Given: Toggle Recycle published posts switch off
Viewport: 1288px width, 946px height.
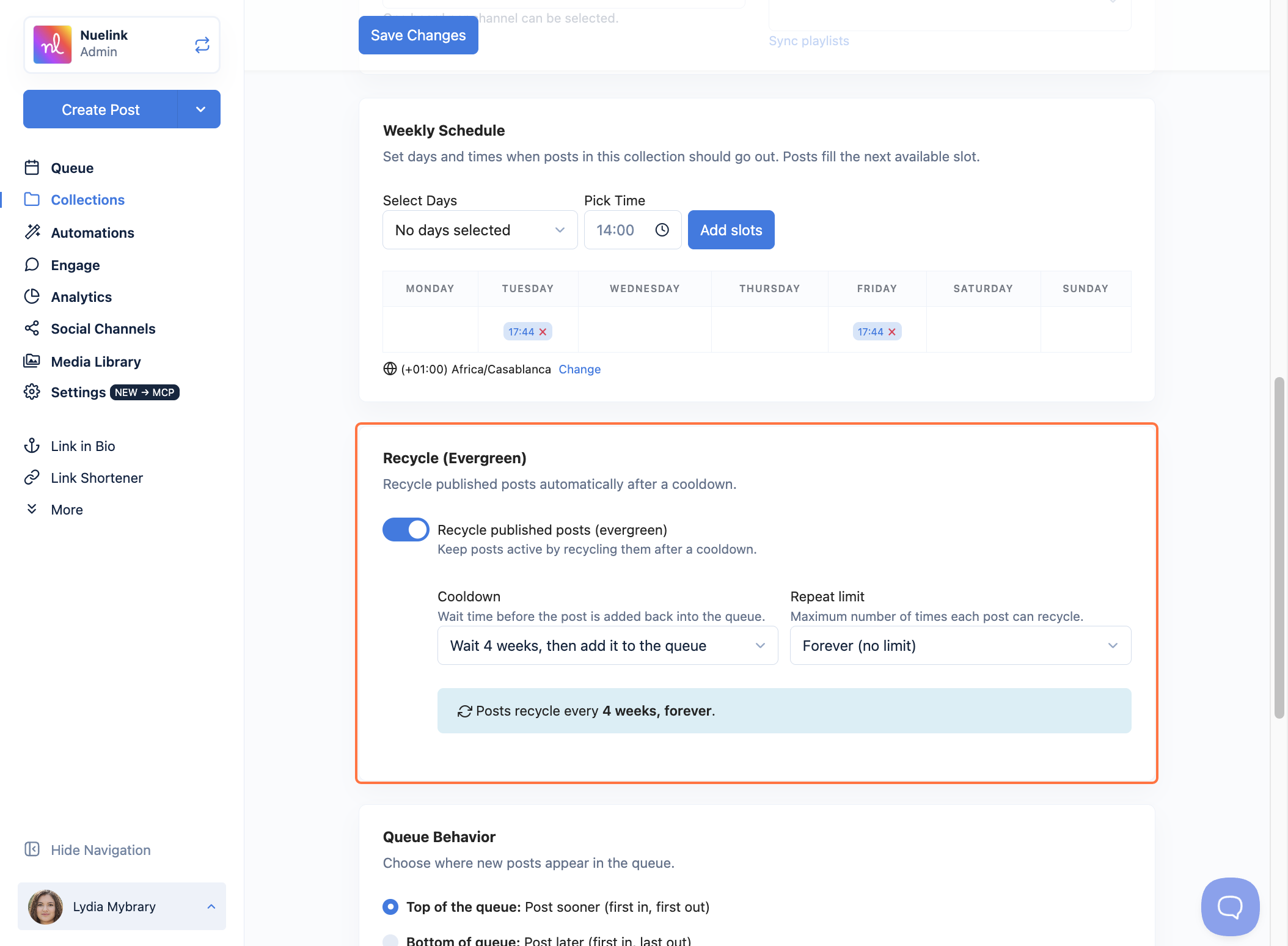Looking at the screenshot, I should [406, 529].
